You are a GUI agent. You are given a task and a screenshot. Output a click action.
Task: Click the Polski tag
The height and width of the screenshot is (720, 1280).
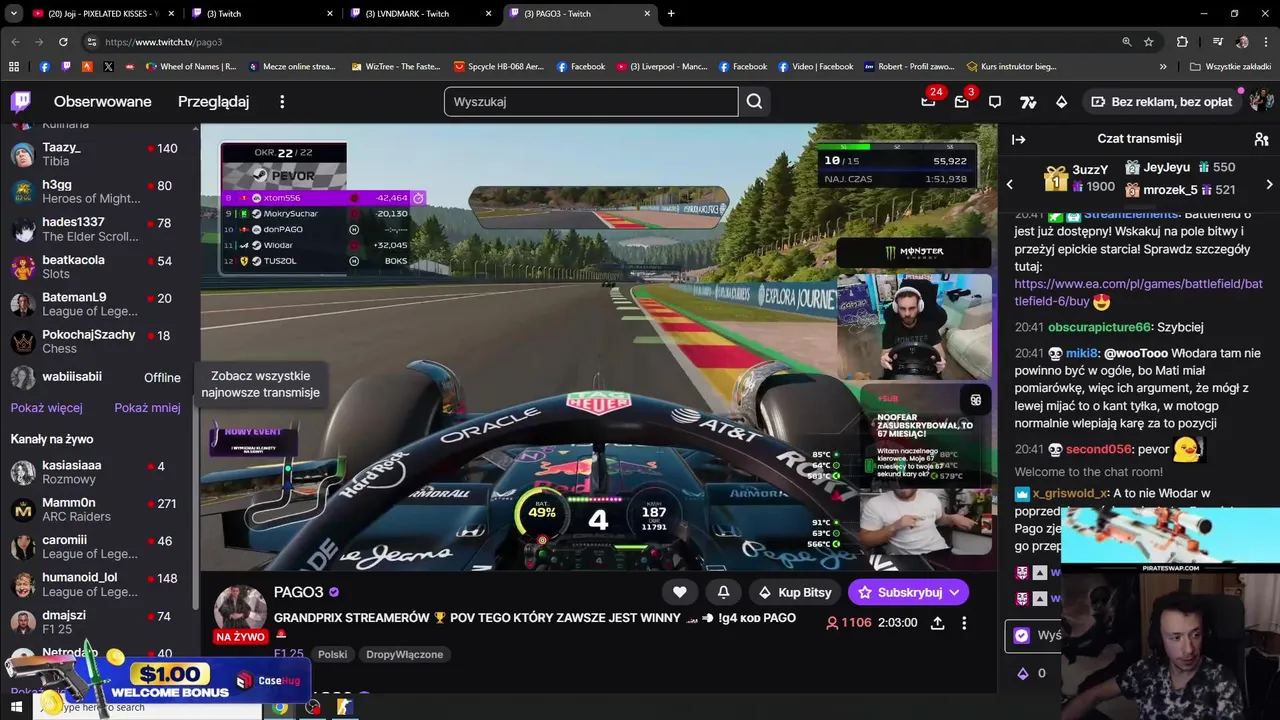point(333,654)
